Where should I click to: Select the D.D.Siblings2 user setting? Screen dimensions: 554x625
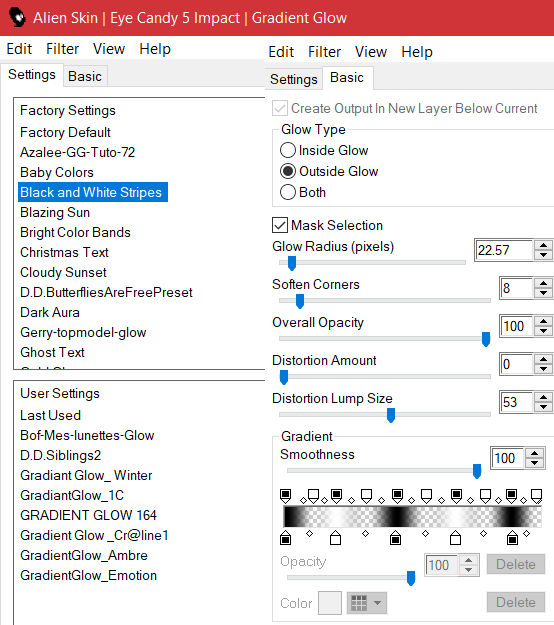61,455
